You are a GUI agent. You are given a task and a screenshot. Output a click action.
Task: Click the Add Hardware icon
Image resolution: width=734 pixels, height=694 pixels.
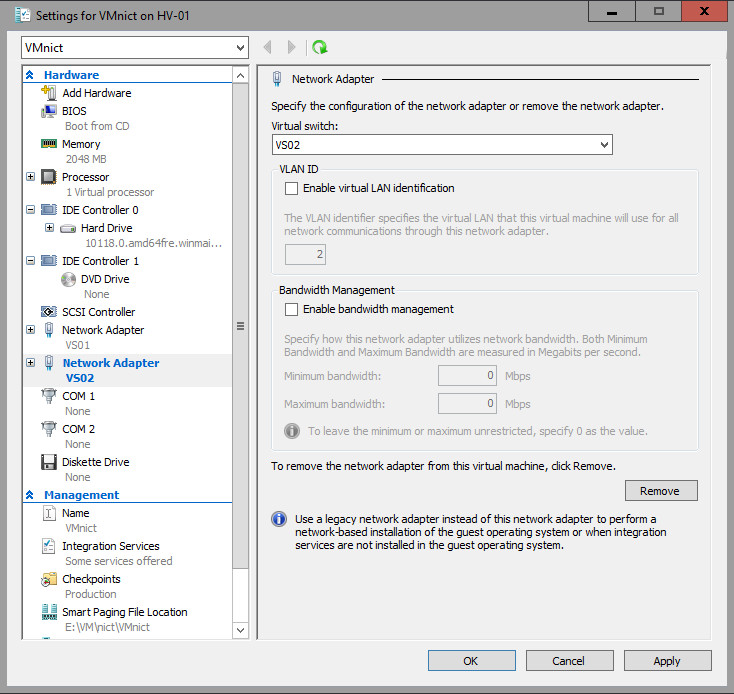coord(49,93)
